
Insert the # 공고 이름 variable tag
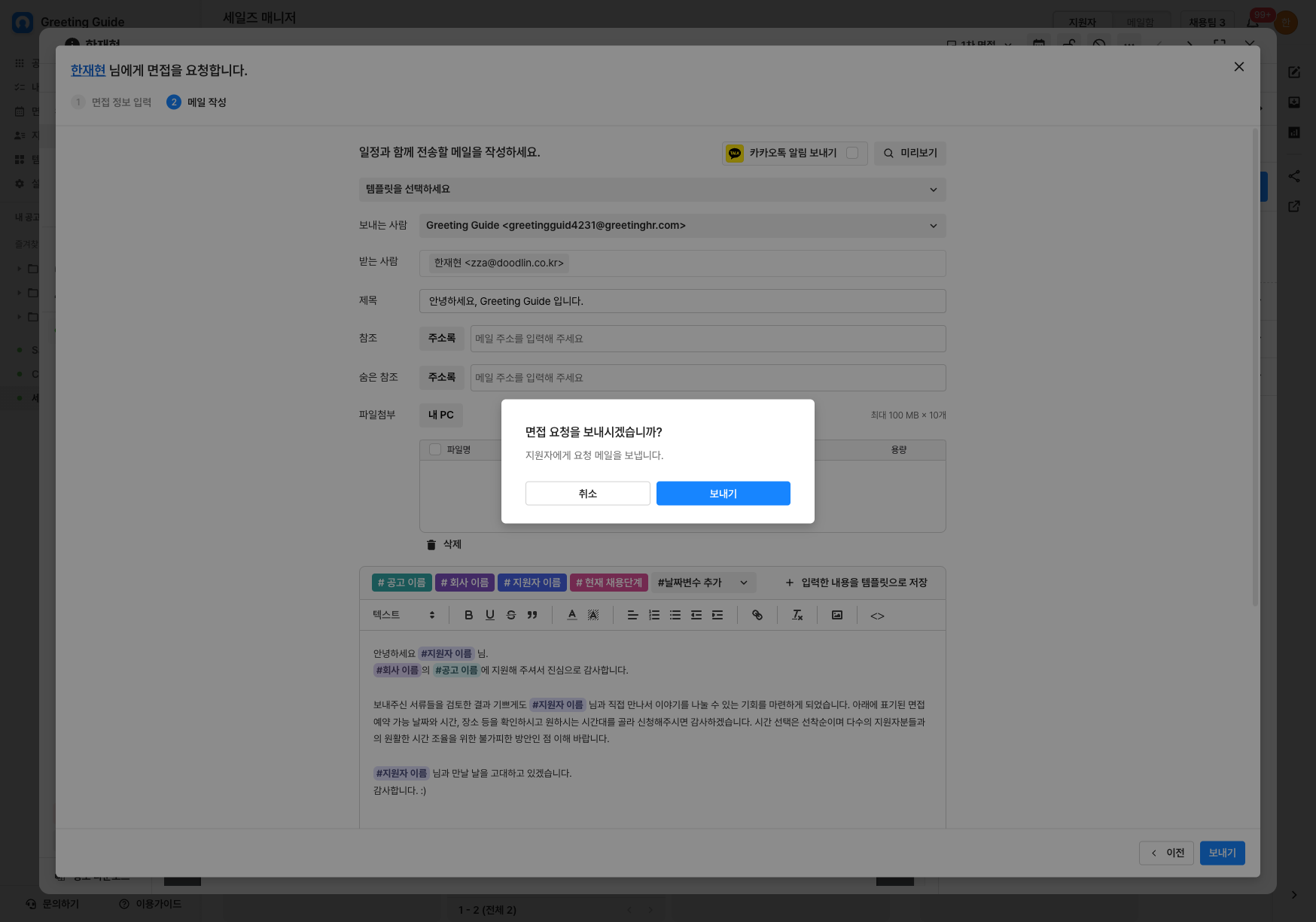(401, 583)
